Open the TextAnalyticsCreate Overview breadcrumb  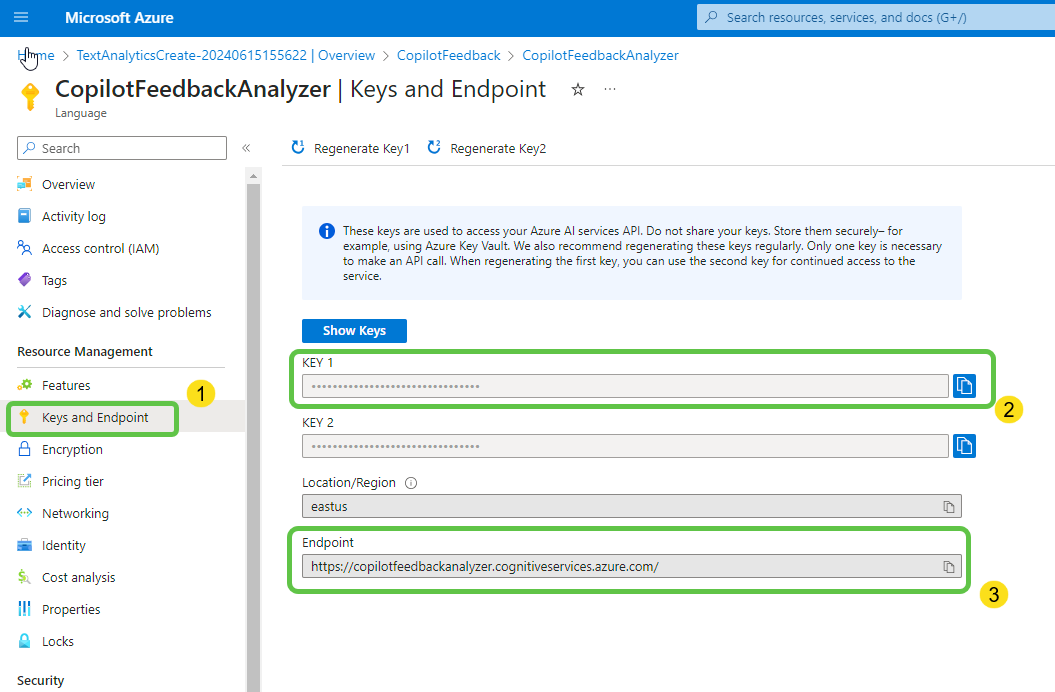tap(225, 56)
